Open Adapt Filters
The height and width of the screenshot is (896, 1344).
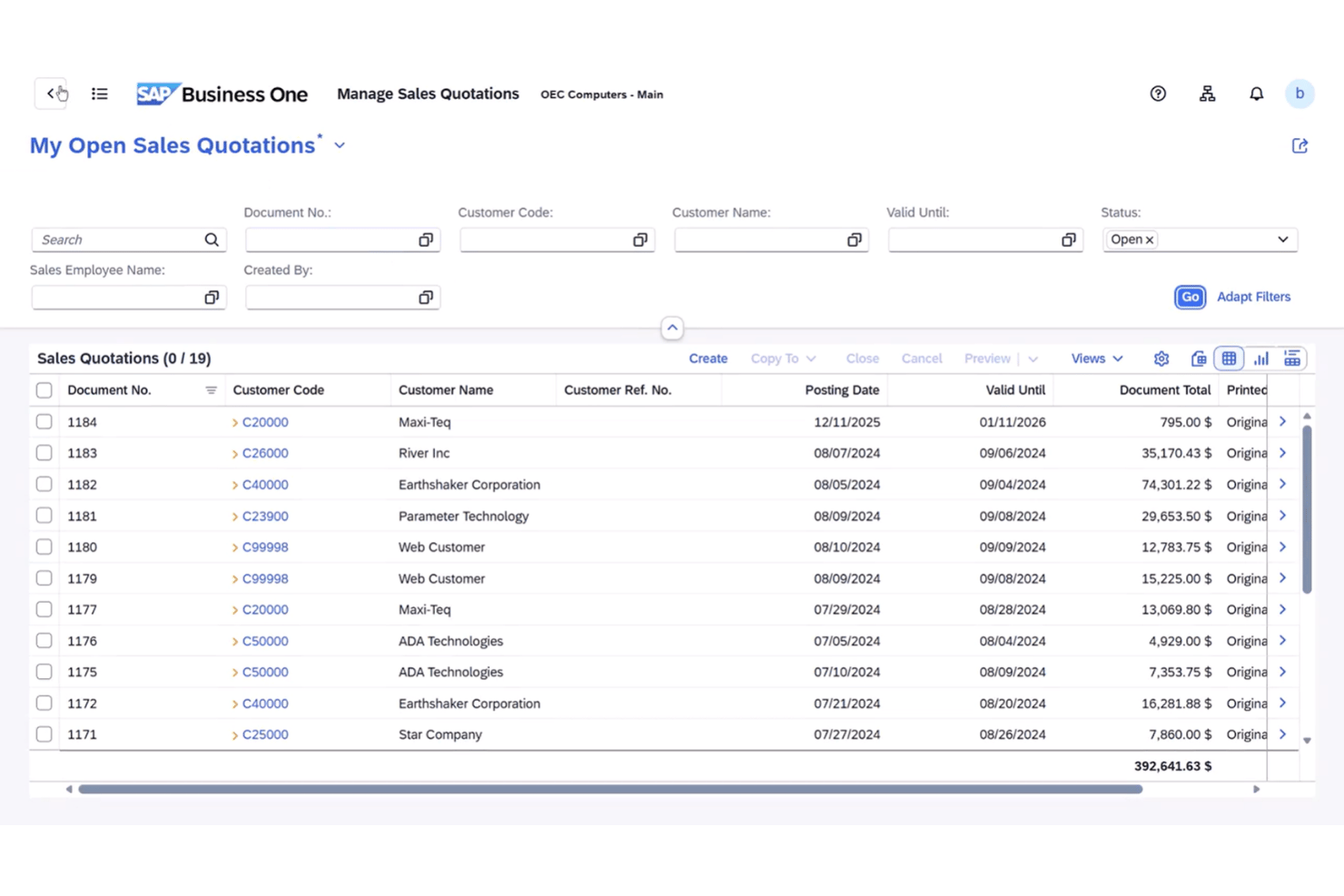1253,297
